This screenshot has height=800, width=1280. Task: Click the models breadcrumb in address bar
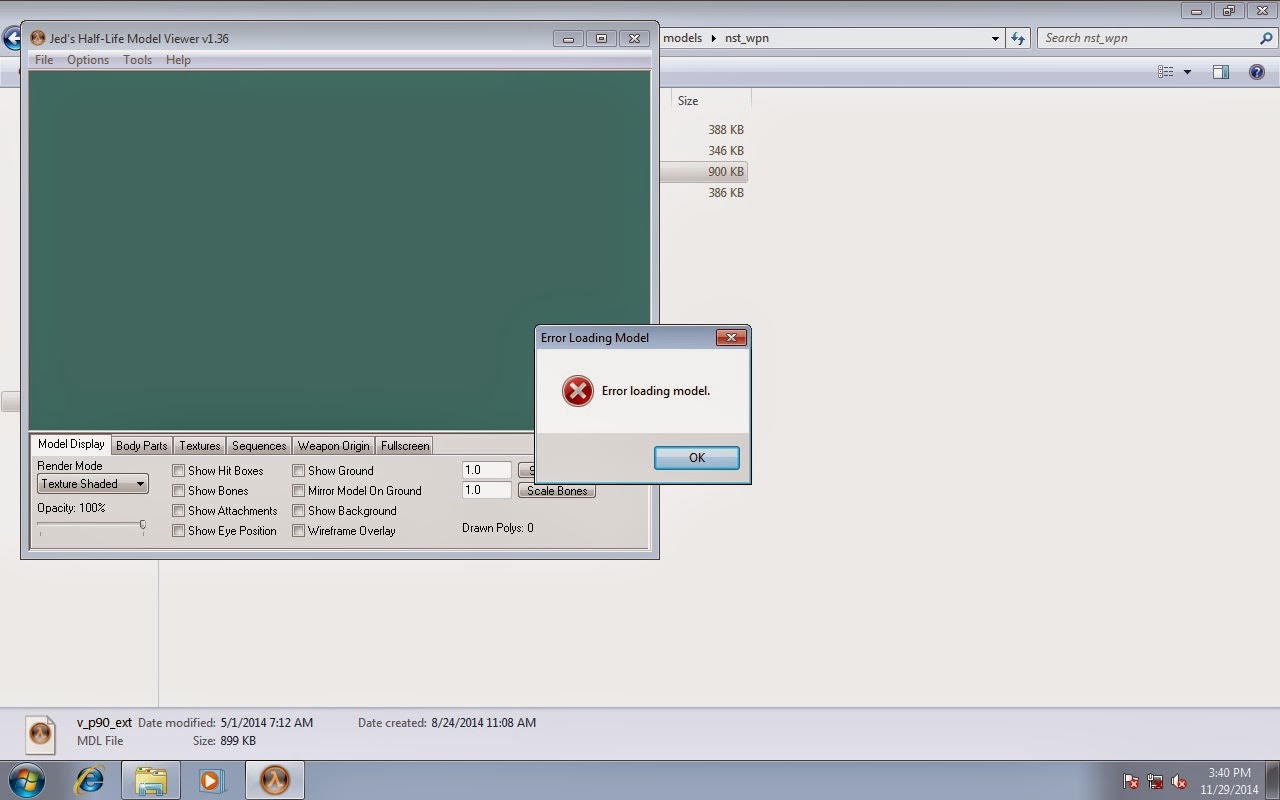click(x=683, y=38)
